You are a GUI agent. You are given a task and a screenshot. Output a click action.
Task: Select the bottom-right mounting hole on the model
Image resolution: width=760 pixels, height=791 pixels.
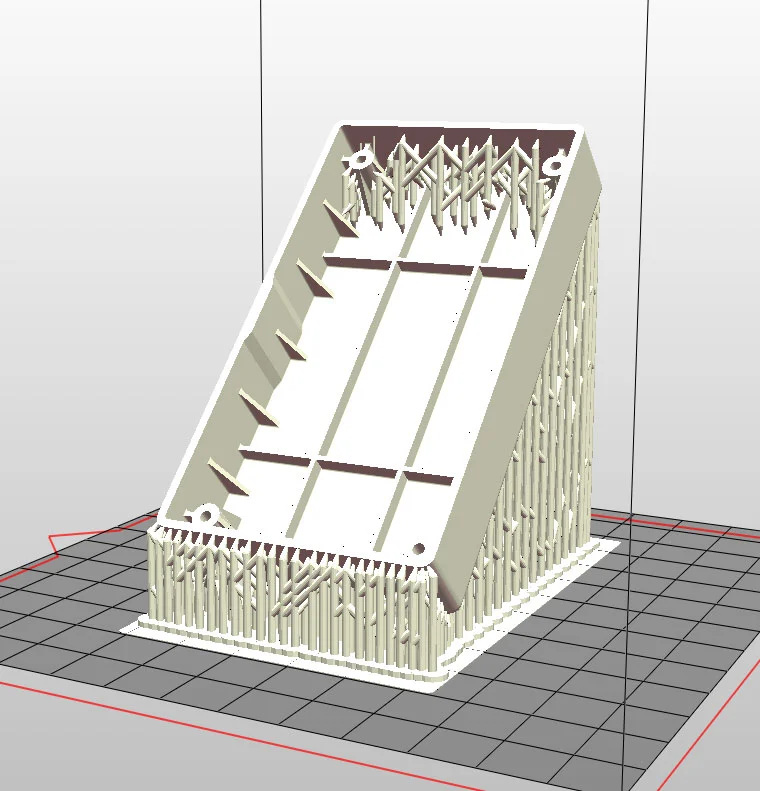[418, 550]
